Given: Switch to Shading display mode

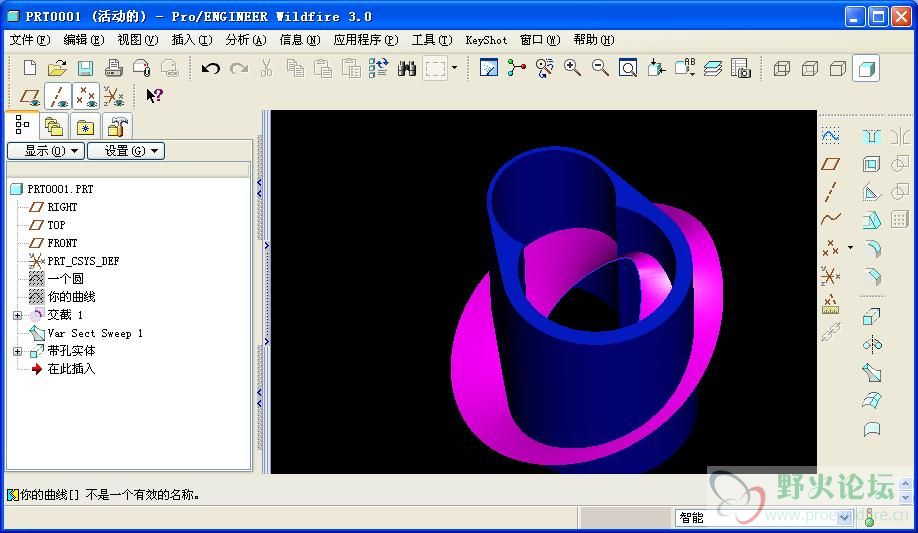Looking at the screenshot, I should pos(866,69).
